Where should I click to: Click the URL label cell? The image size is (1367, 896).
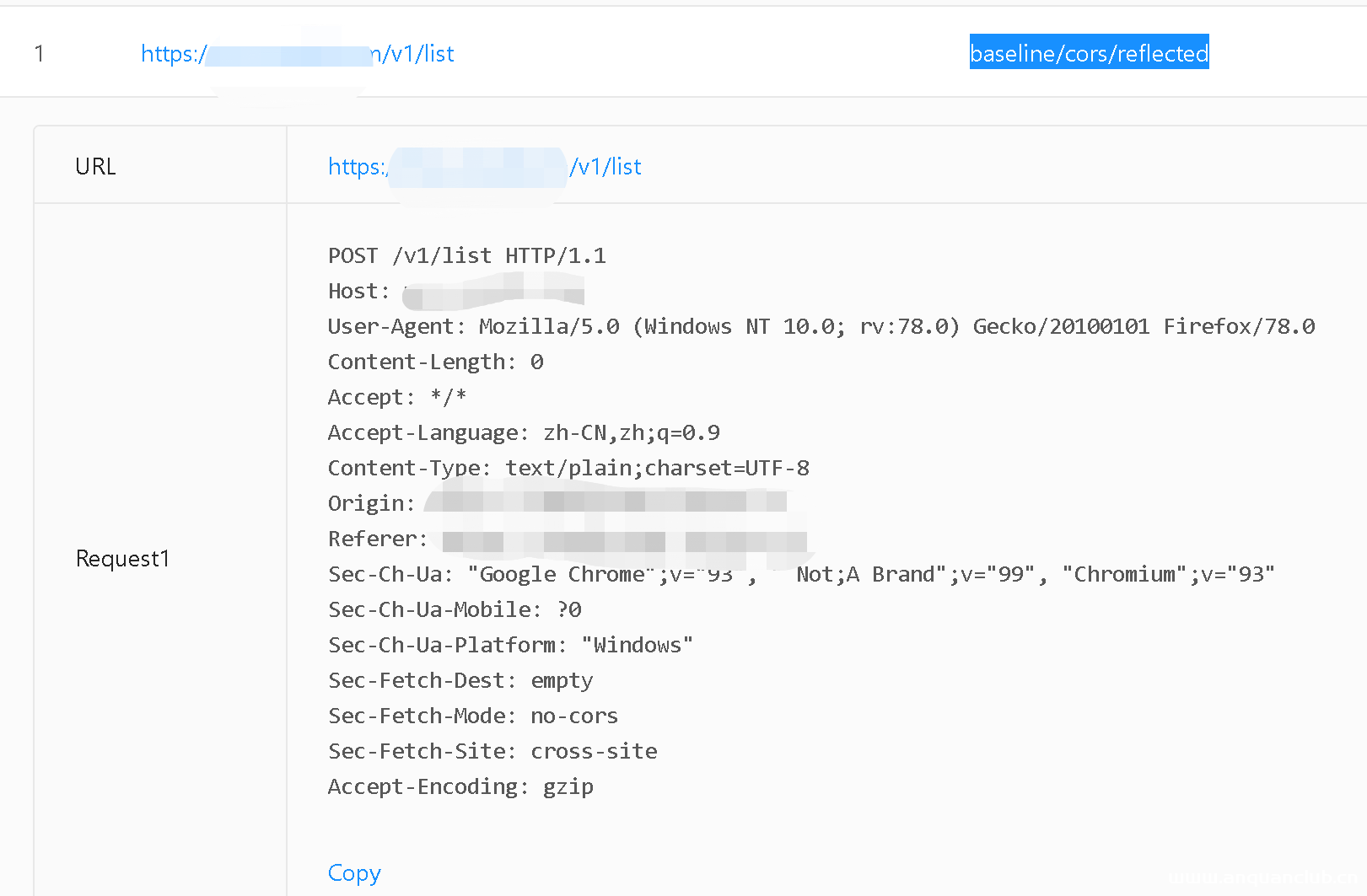(95, 166)
